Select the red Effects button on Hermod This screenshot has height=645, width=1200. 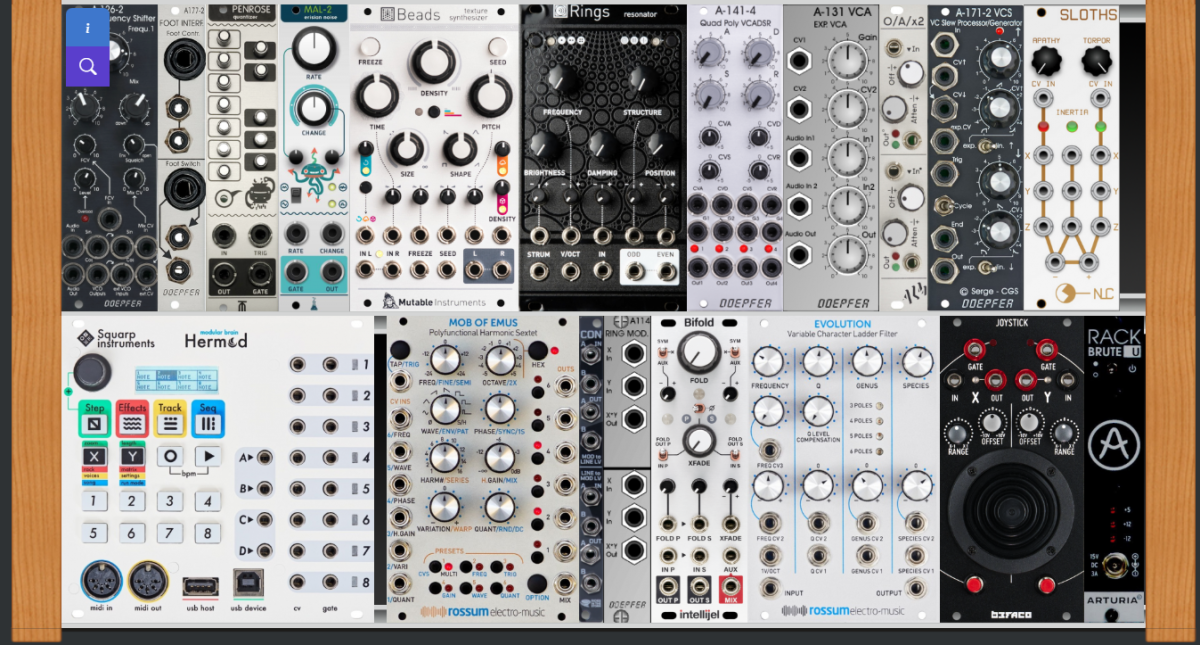132,418
